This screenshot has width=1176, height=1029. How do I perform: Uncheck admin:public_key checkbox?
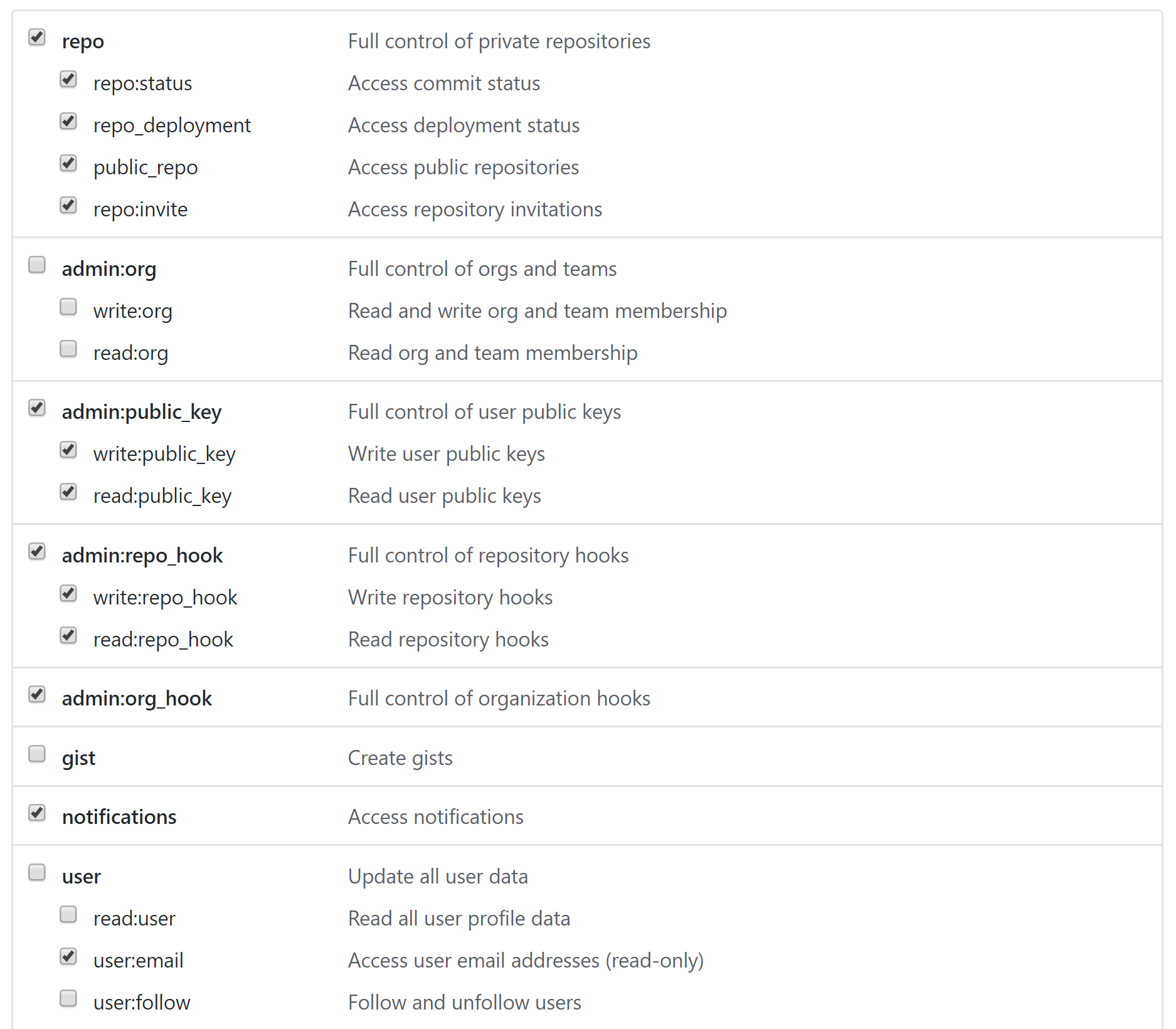point(37,408)
